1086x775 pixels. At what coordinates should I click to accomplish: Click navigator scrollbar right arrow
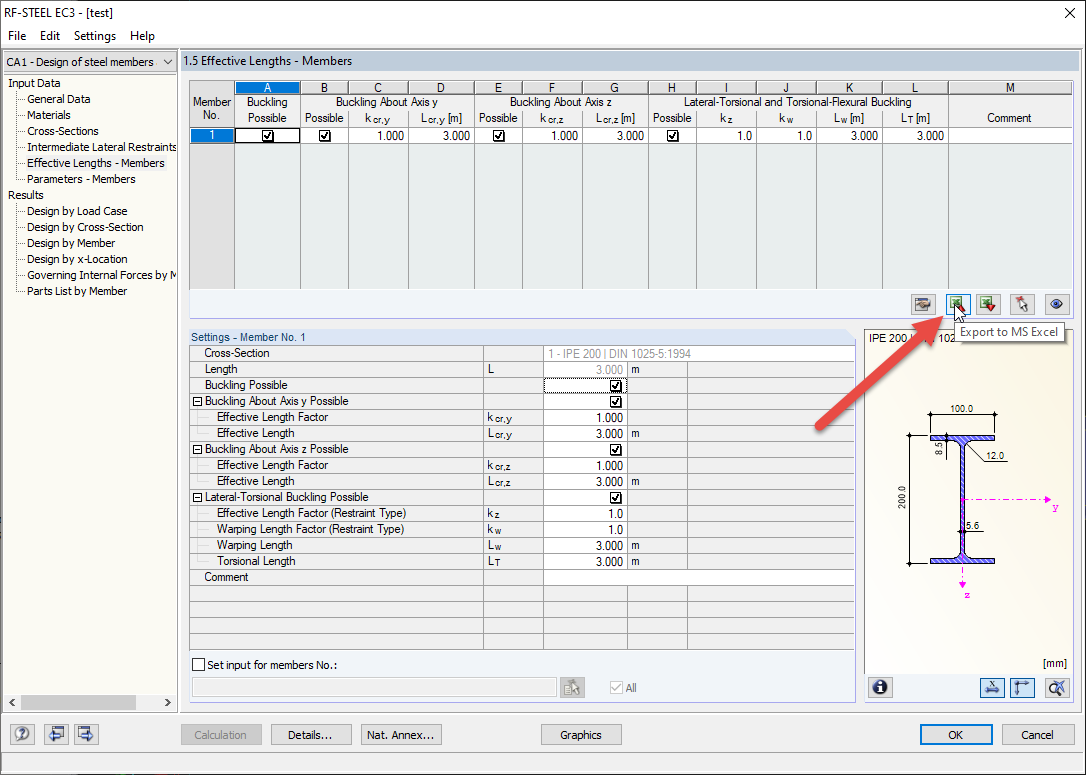168,702
